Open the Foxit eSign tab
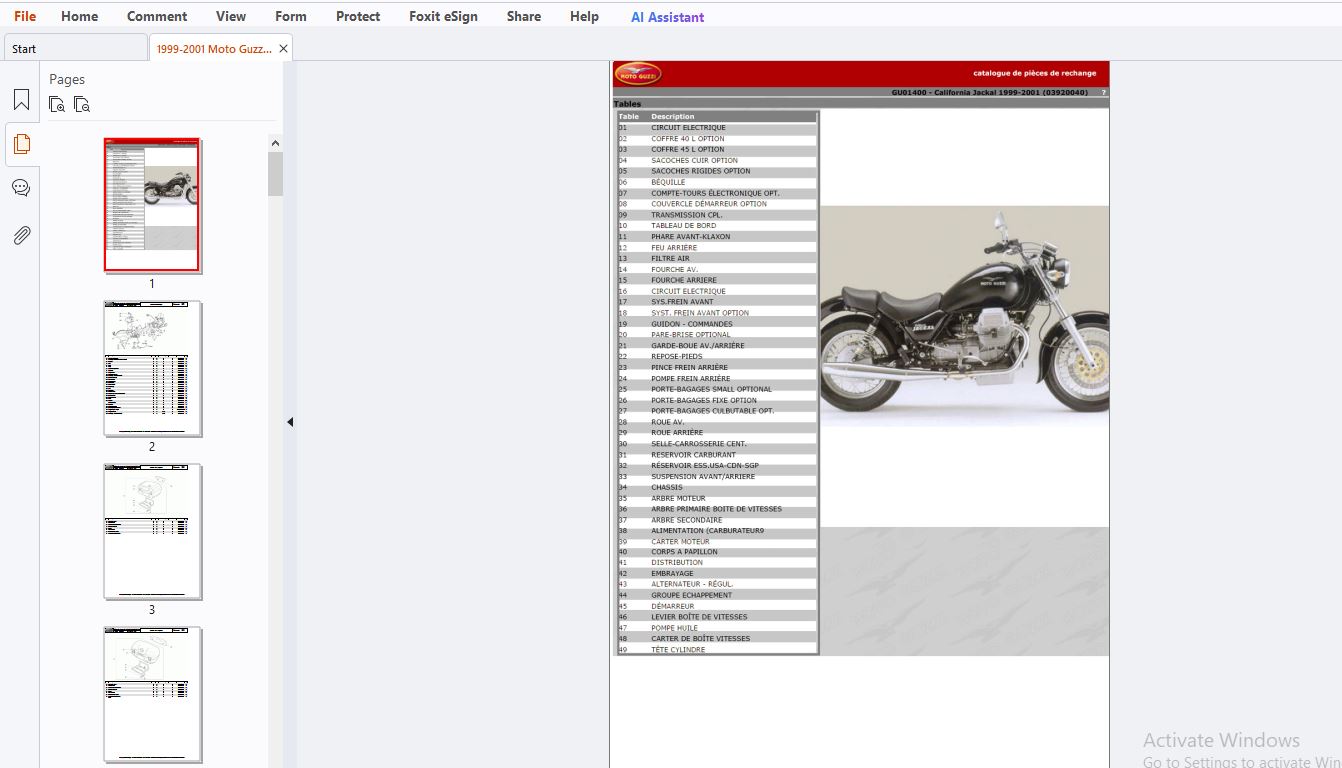The width and height of the screenshot is (1342, 768). [x=443, y=16]
